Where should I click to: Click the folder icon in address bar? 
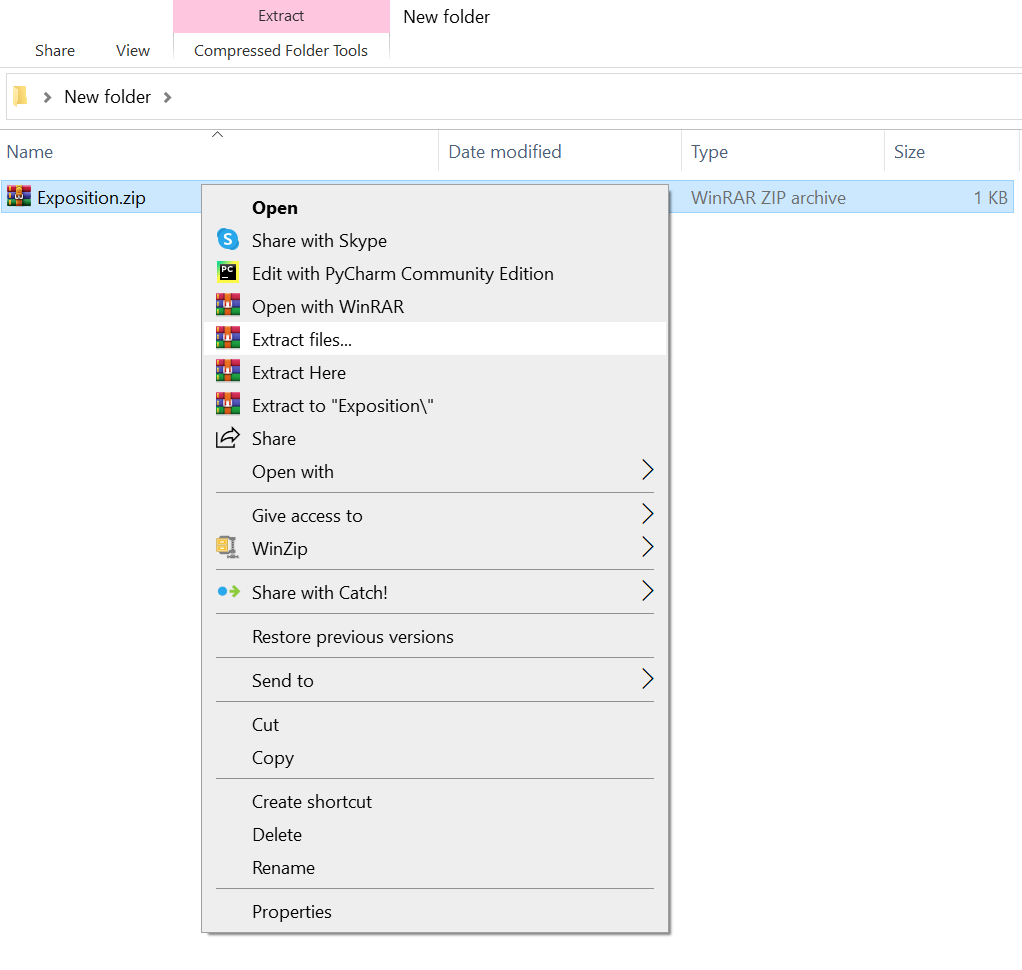tap(20, 96)
